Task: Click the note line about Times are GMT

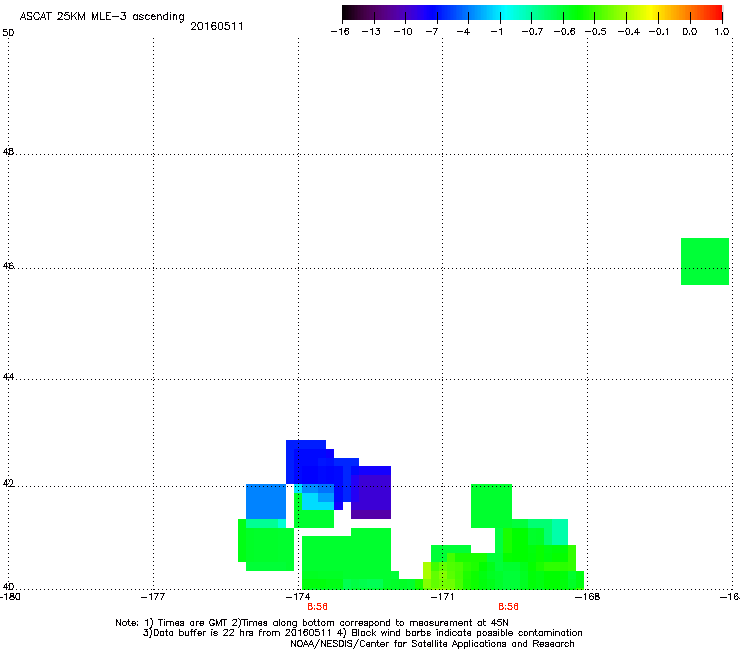Action: click(311, 623)
